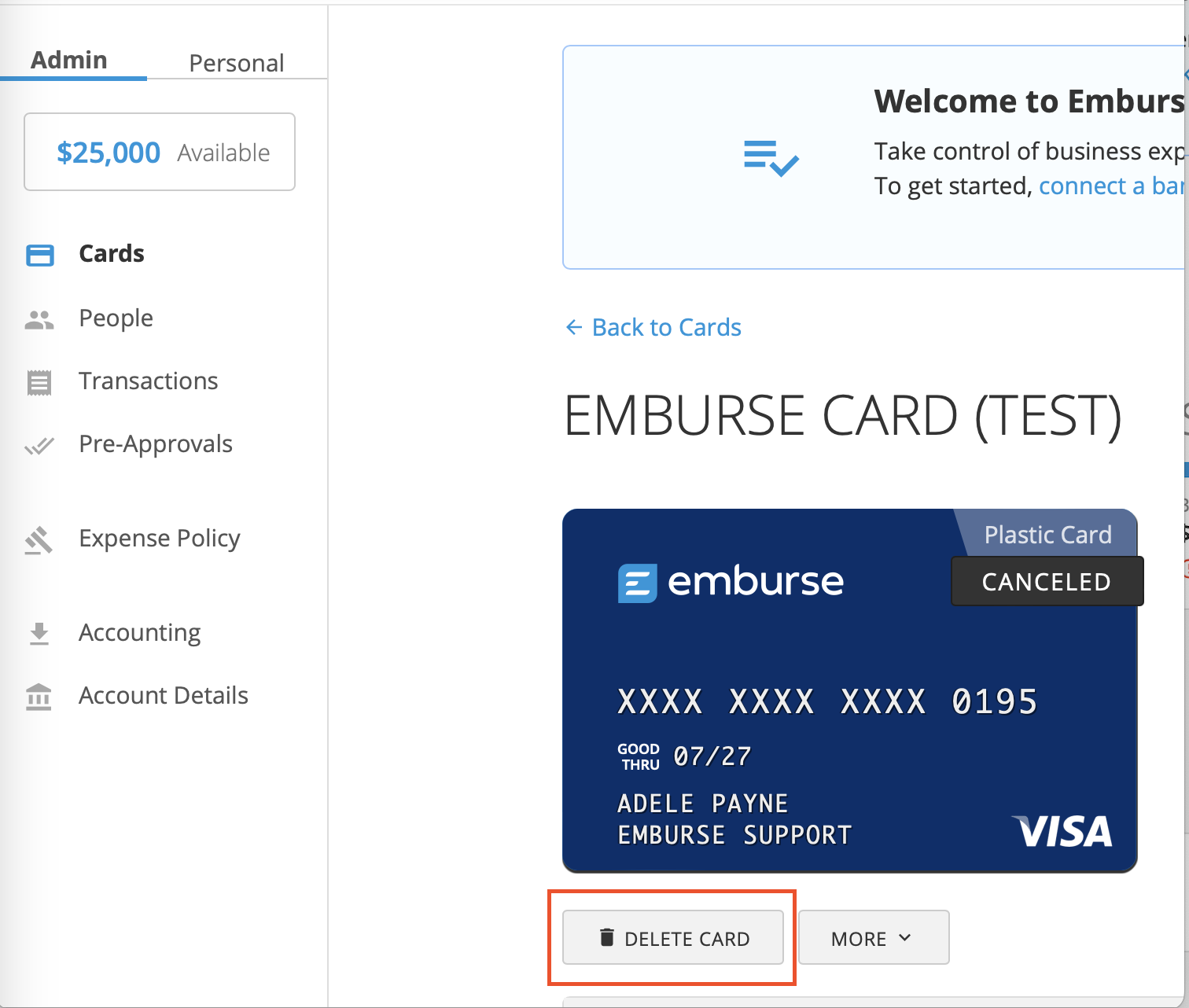This screenshot has width=1189, height=1008.
Task: Open the $25,000 Available balance box
Action: pyautogui.click(x=160, y=152)
